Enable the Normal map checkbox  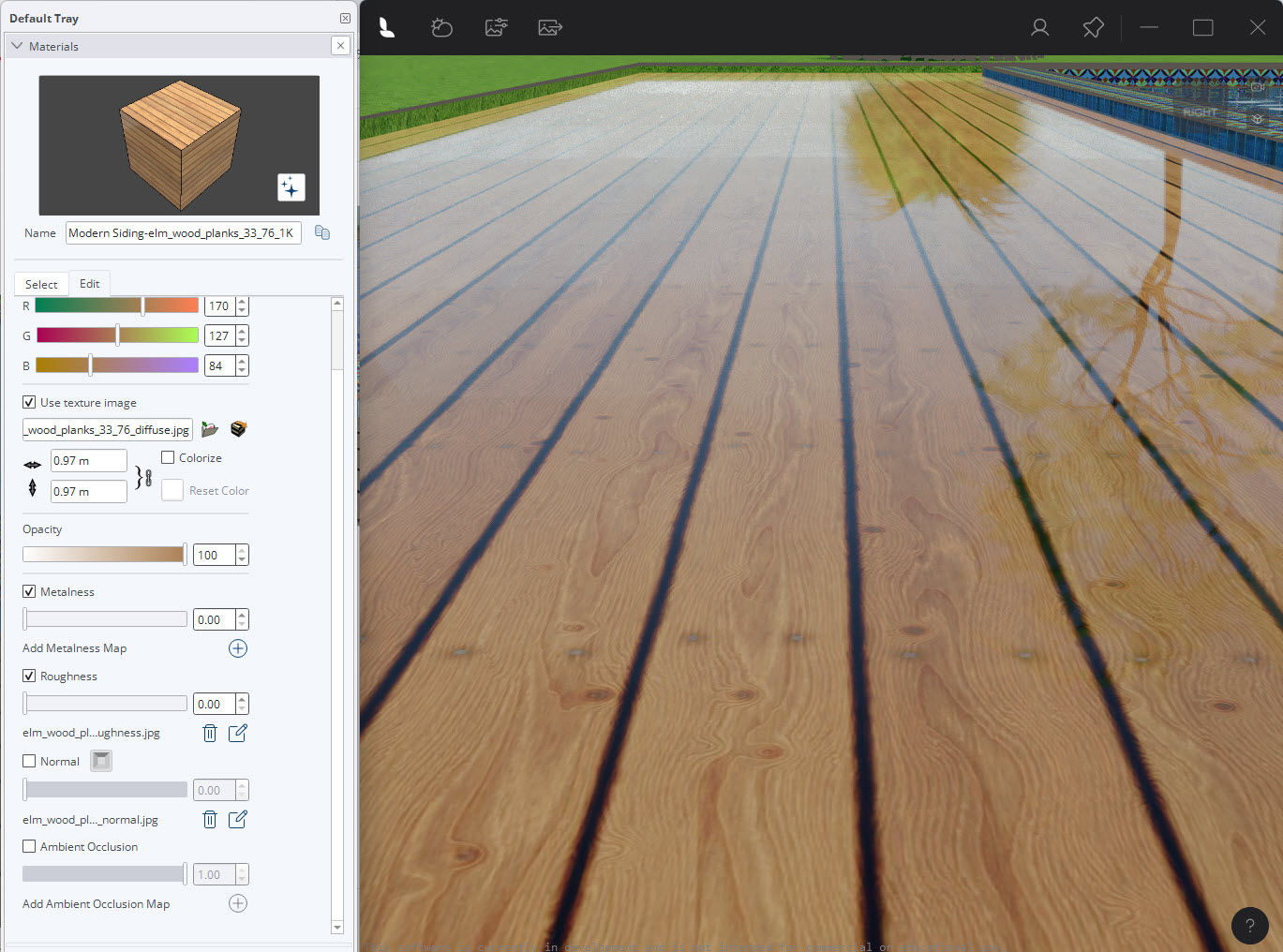(28, 761)
